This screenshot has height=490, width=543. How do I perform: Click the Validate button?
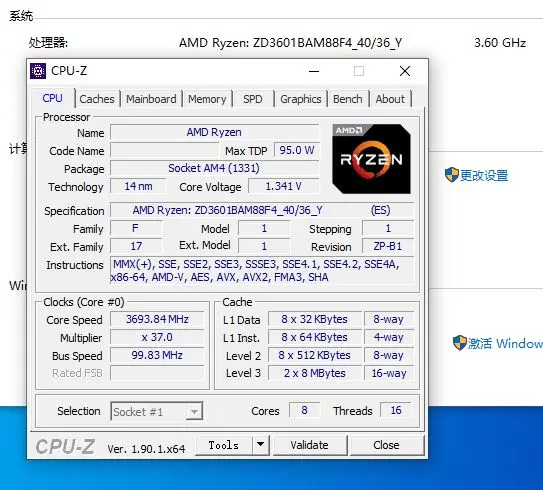click(x=309, y=445)
